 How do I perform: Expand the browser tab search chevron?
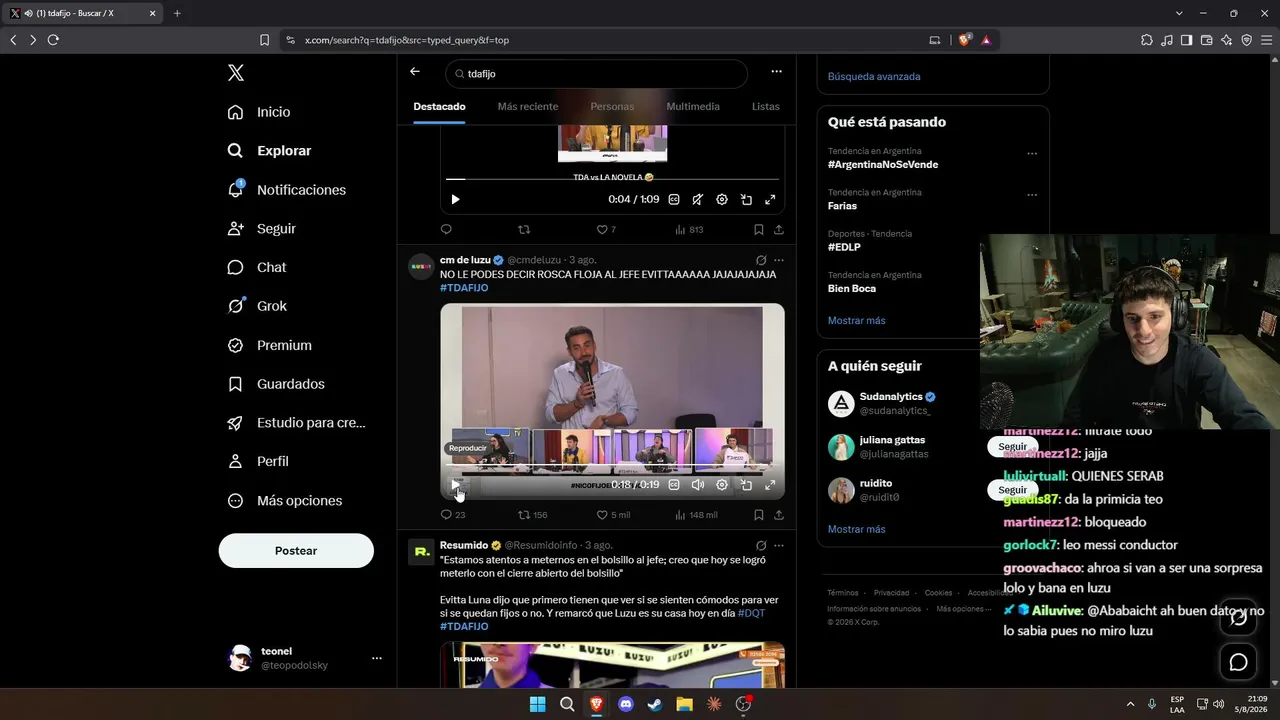(1179, 13)
